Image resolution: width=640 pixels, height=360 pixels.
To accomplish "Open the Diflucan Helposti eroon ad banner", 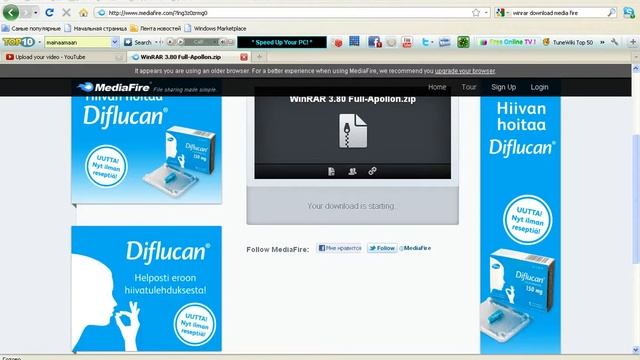I will point(147,289).
